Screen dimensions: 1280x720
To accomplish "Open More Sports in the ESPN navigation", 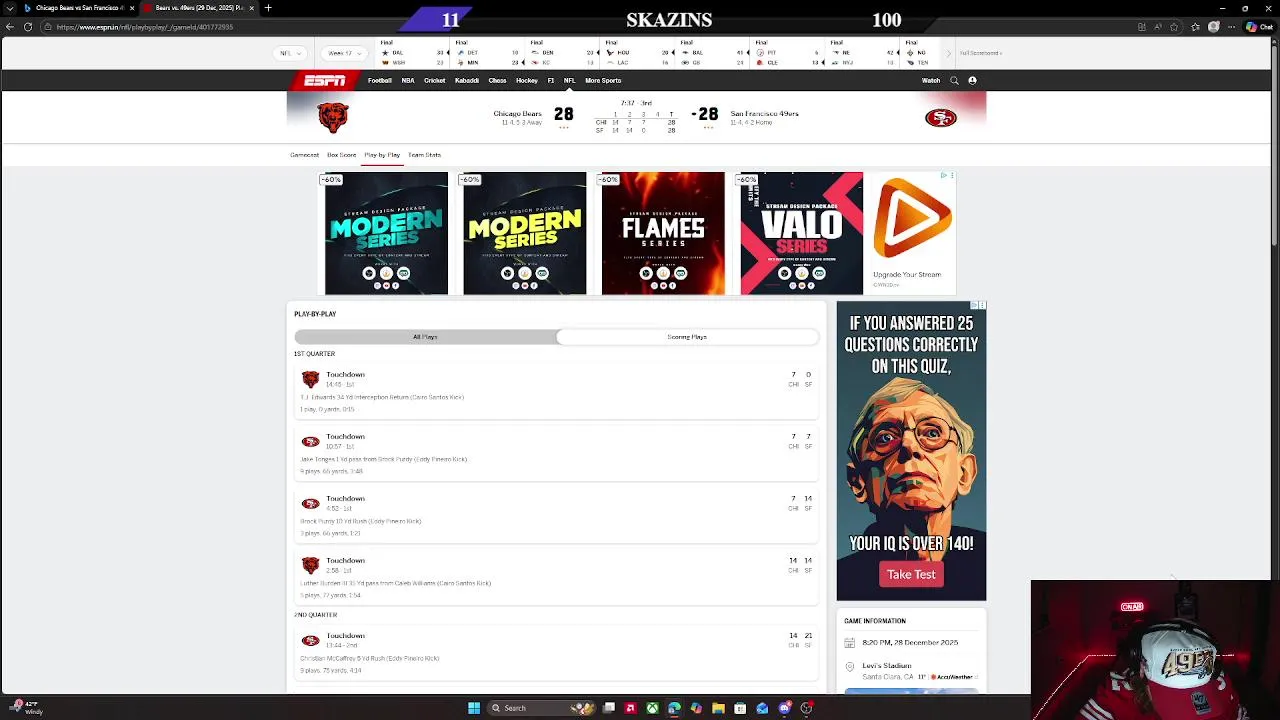I will [x=603, y=80].
